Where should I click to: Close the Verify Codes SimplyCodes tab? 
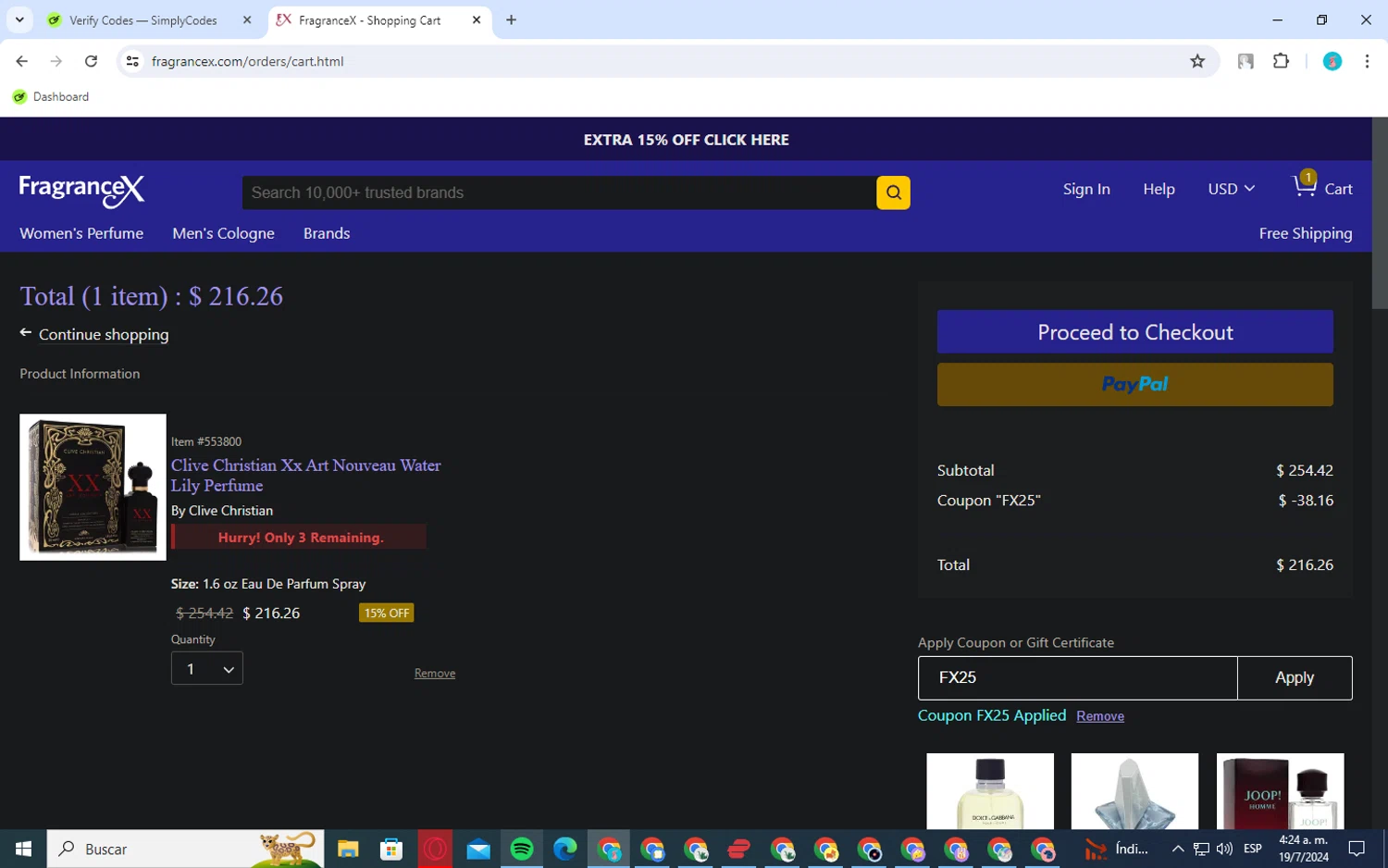(247, 19)
